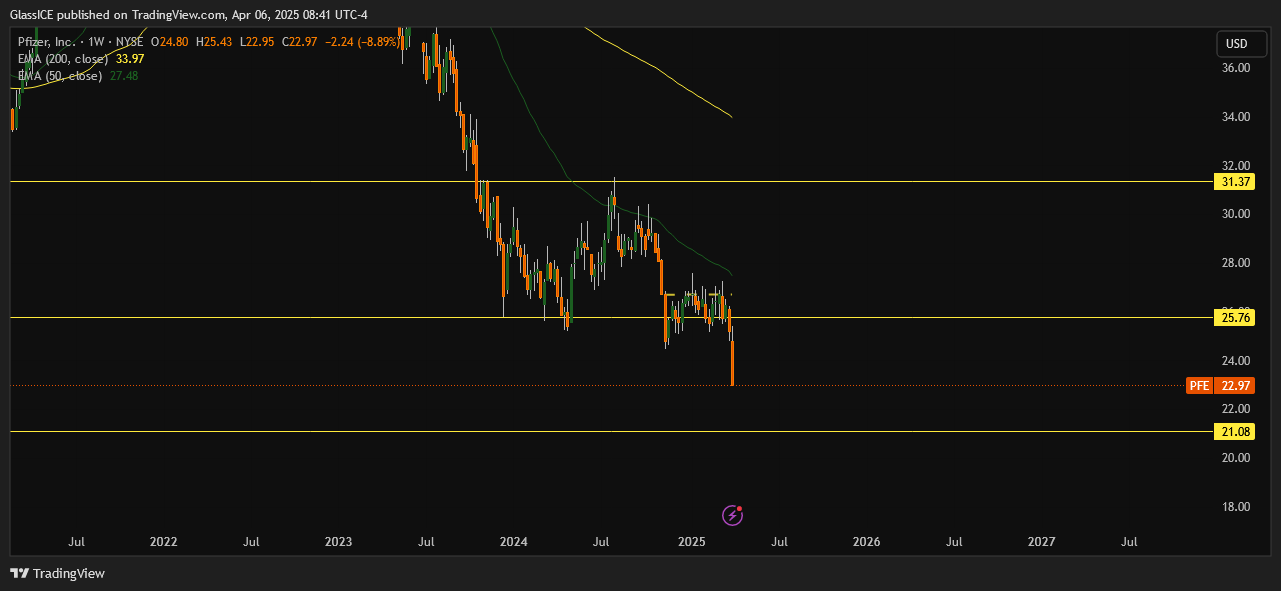Click the PFE 22.97 current price tag
This screenshot has height=591, width=1281.
1220,385
